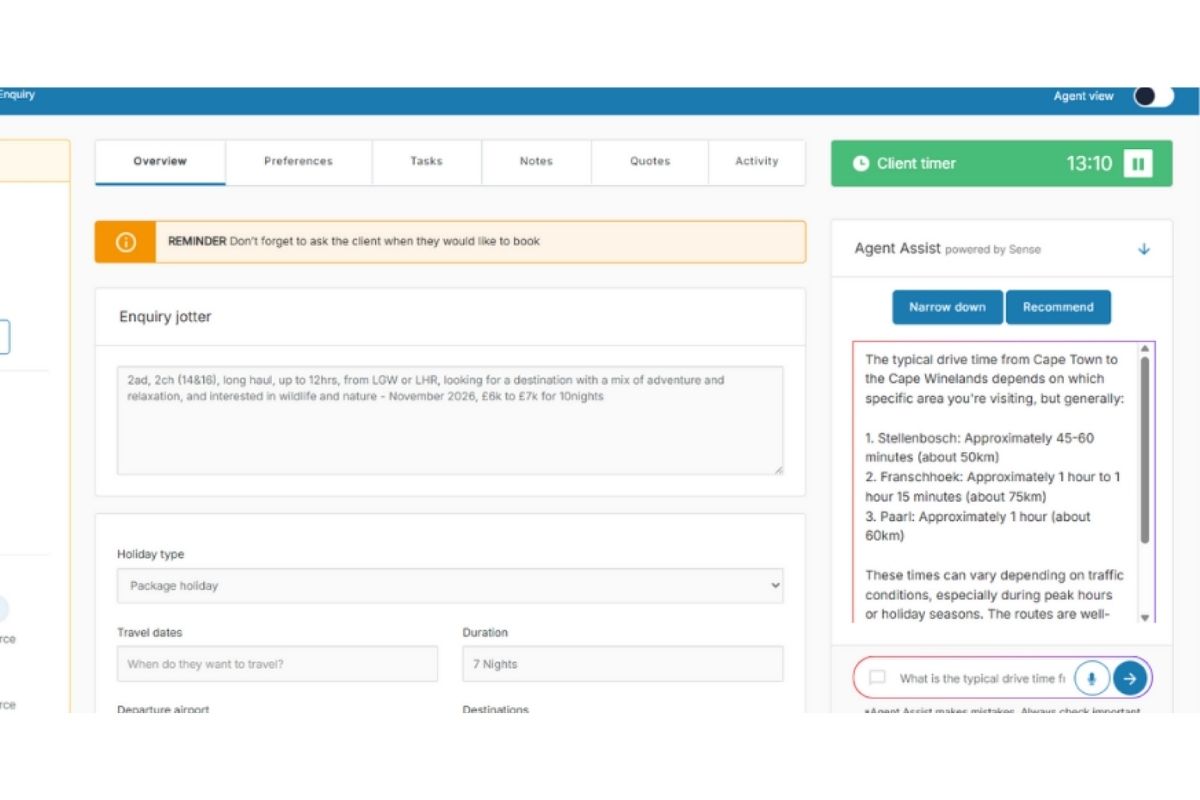Click the Agent Assist response scrollbar

(1145, 450)
